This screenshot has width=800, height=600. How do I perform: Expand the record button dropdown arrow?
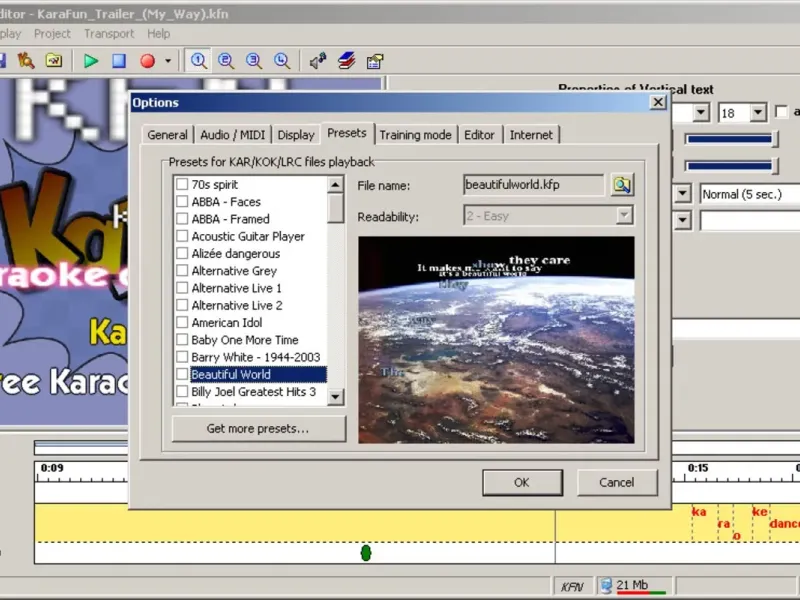(168, 61)
